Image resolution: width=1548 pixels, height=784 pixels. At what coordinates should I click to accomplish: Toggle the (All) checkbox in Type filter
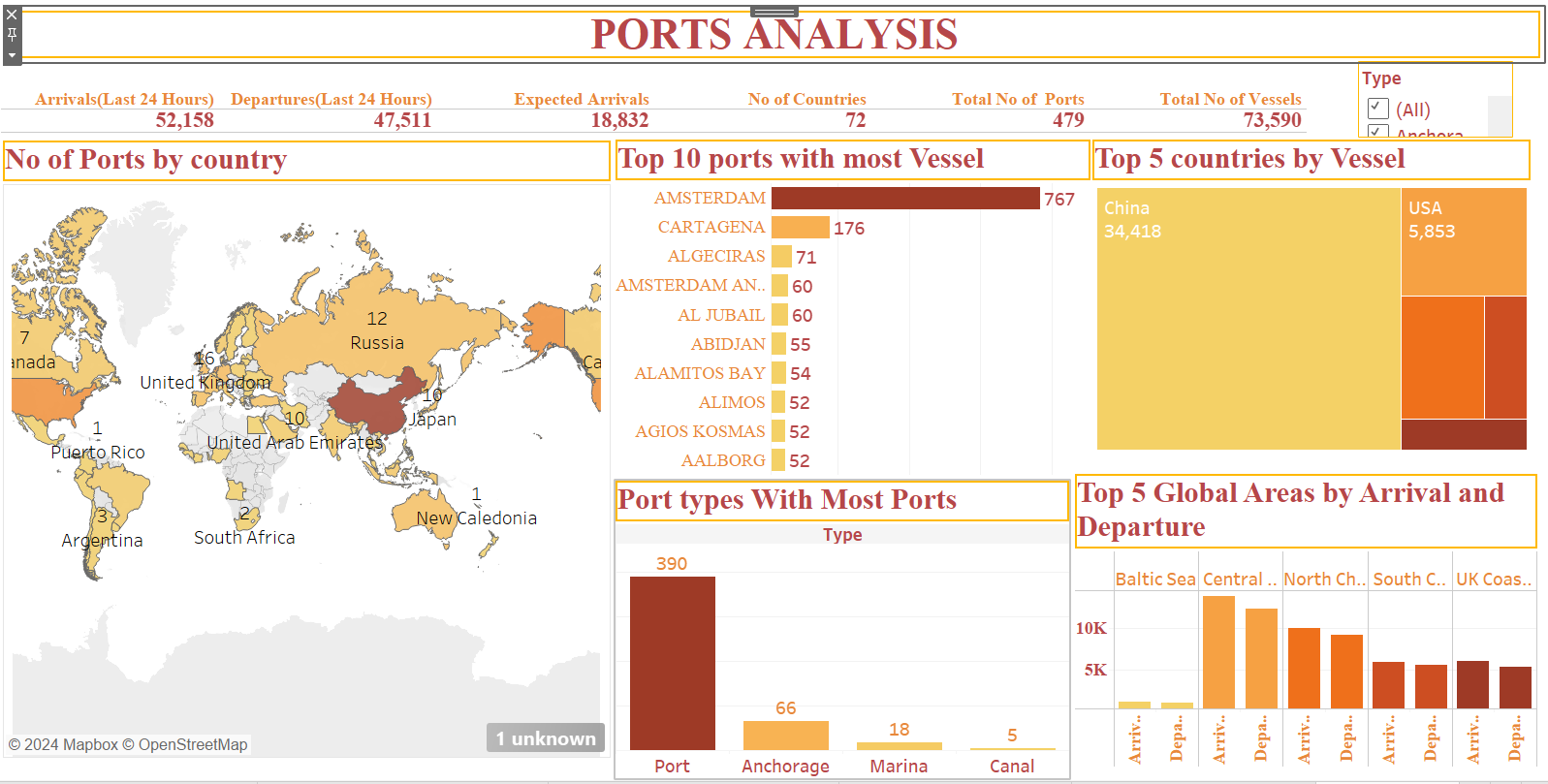[1378, 109]
